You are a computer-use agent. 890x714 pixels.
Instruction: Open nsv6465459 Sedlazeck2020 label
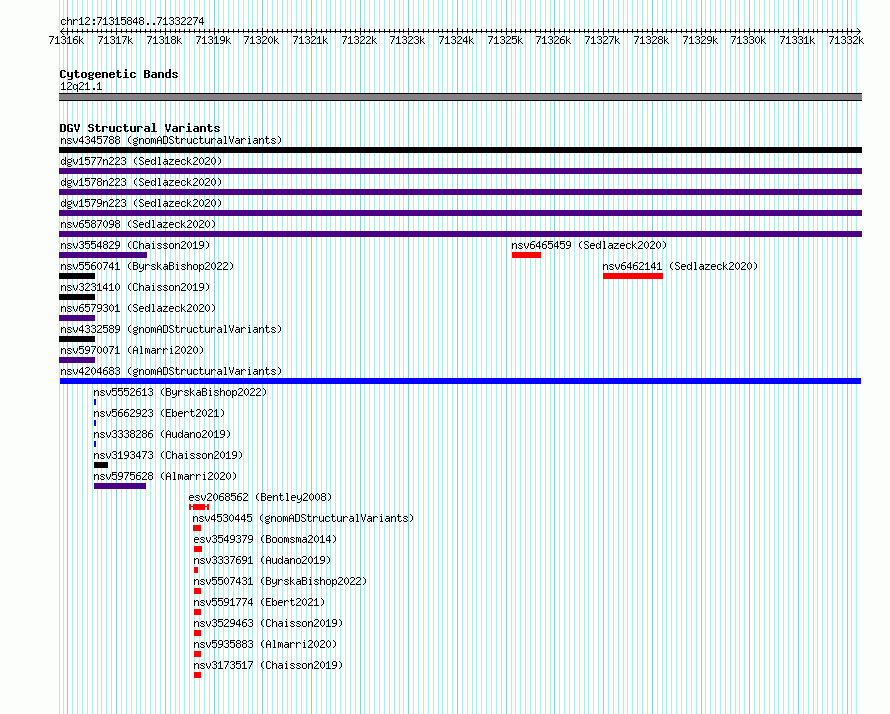point(589,245)
